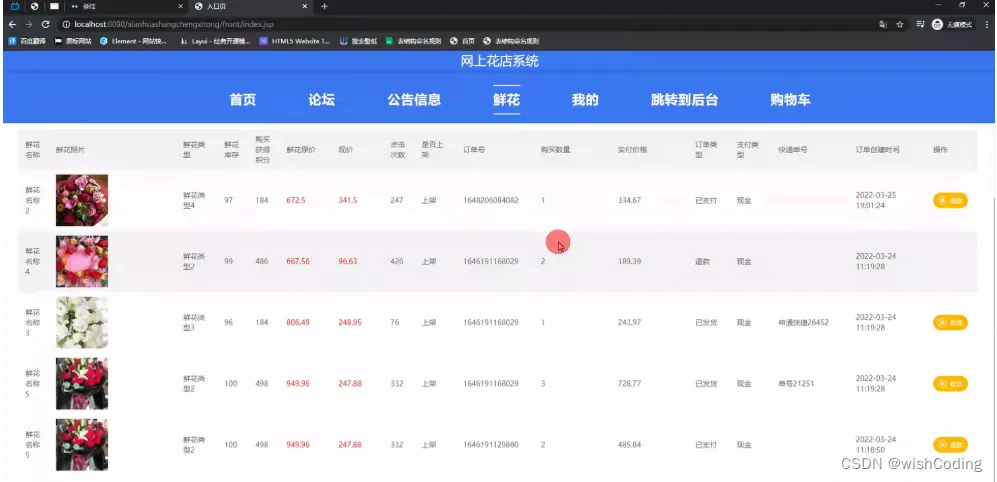Click the paid amount 728.77
Image resolution: width=997 pixels, height=482 pixels.
[x=629, y=383]
